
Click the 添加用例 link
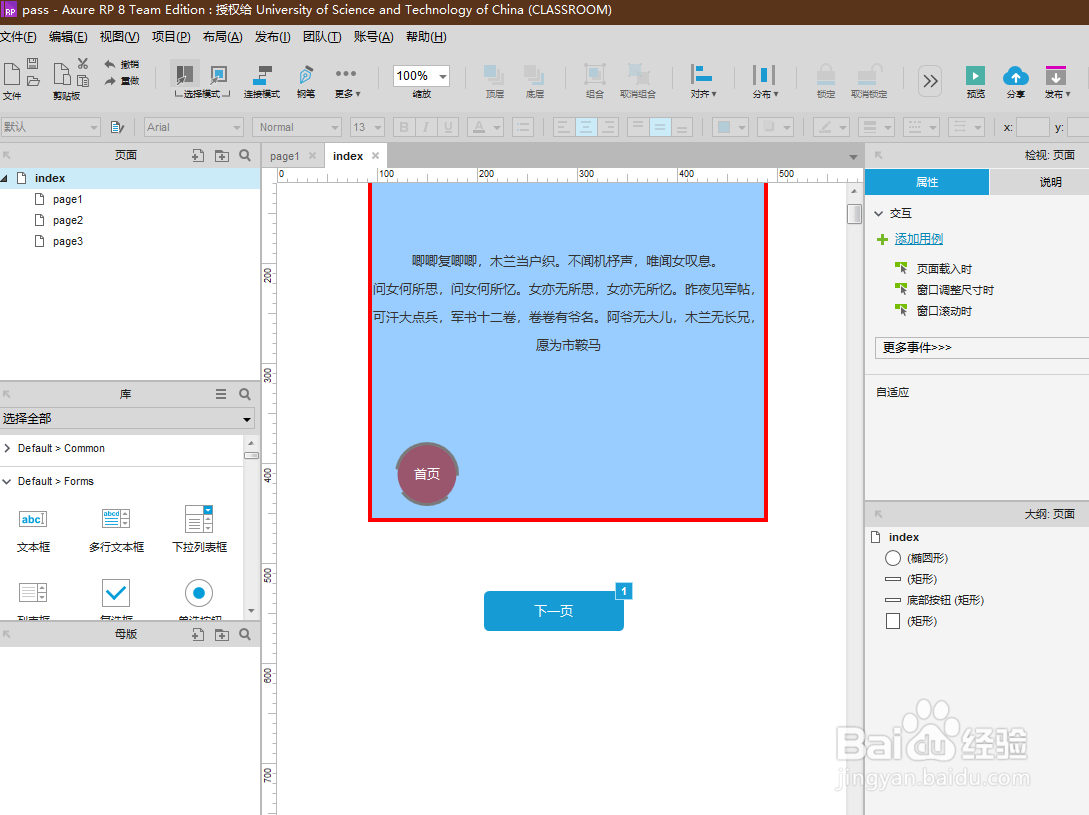point(918,239)
